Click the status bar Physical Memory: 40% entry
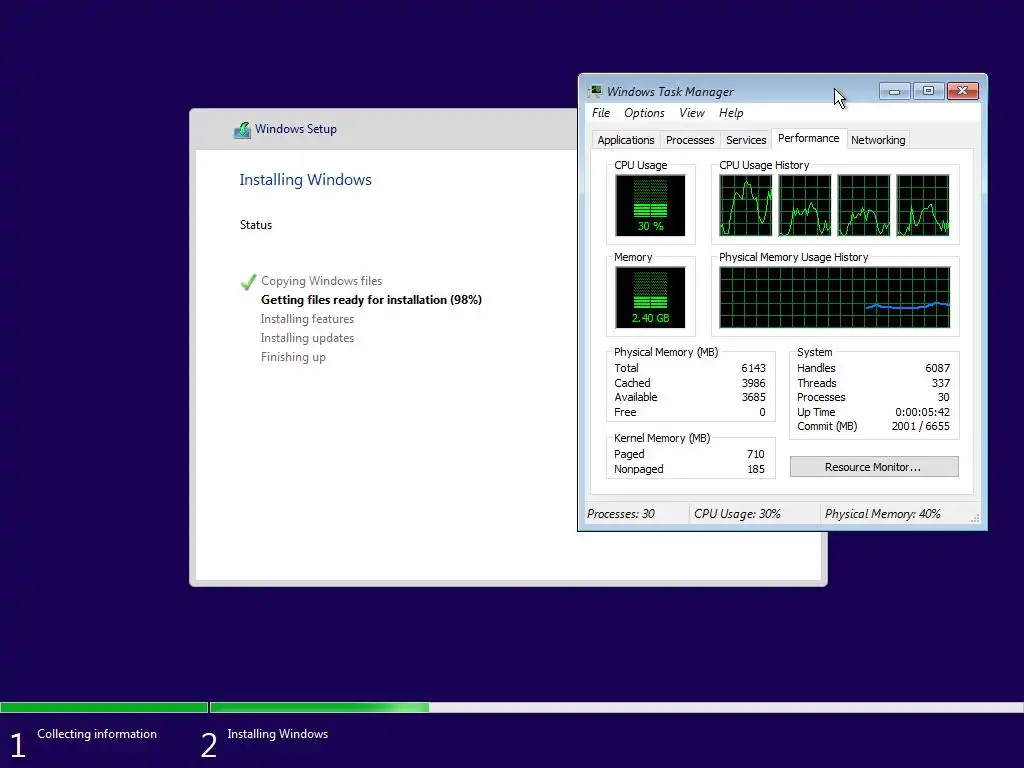The width and height of the screenshot is (1024, 768). click(882, 514)
